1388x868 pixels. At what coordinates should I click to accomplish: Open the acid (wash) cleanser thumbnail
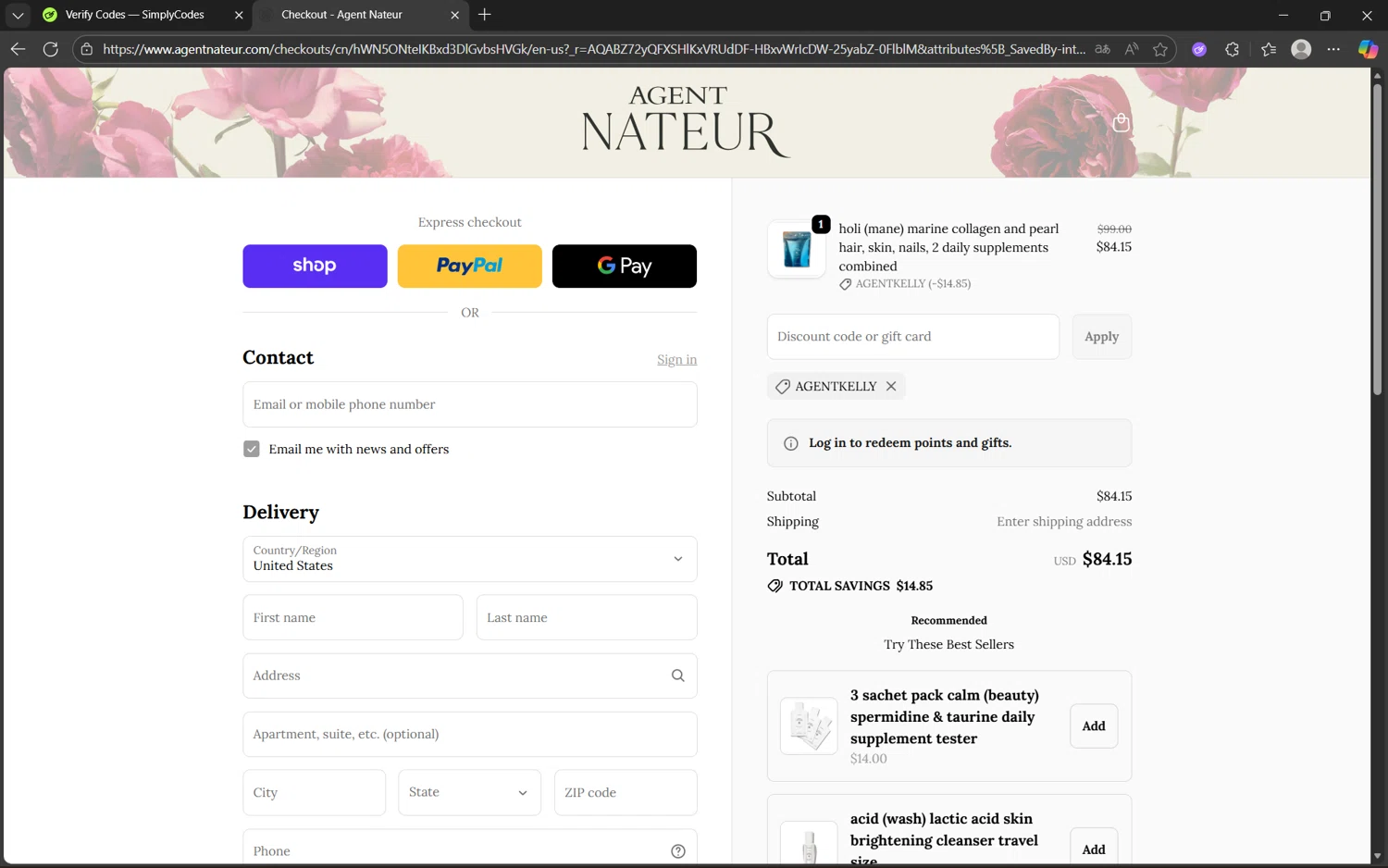[x=809, y=844]
